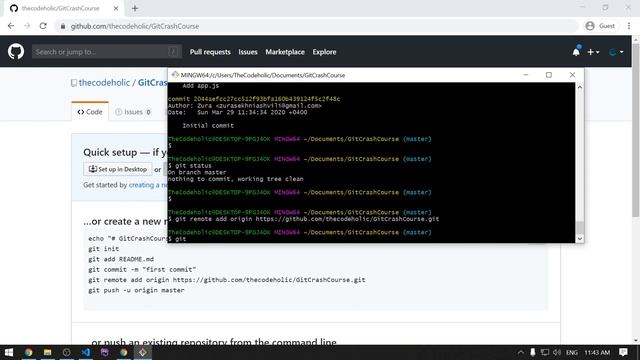Click the git push -u origin master line

(136, 290)
